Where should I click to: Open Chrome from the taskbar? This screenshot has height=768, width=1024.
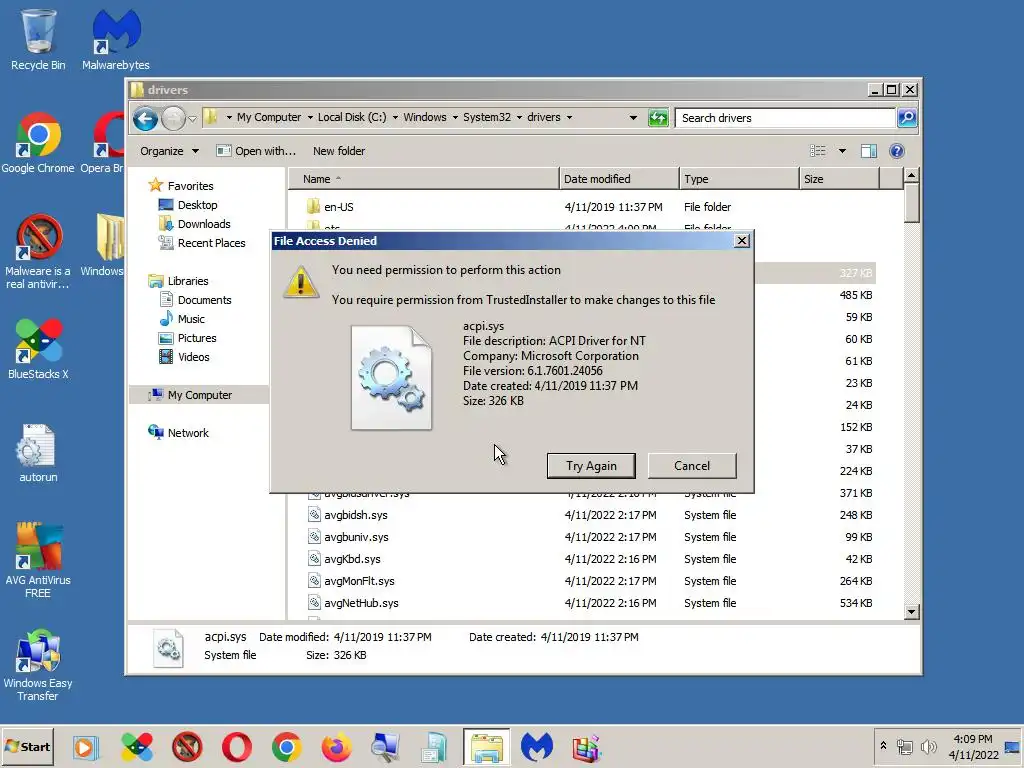pyautogui.click(x=287, y=747)
